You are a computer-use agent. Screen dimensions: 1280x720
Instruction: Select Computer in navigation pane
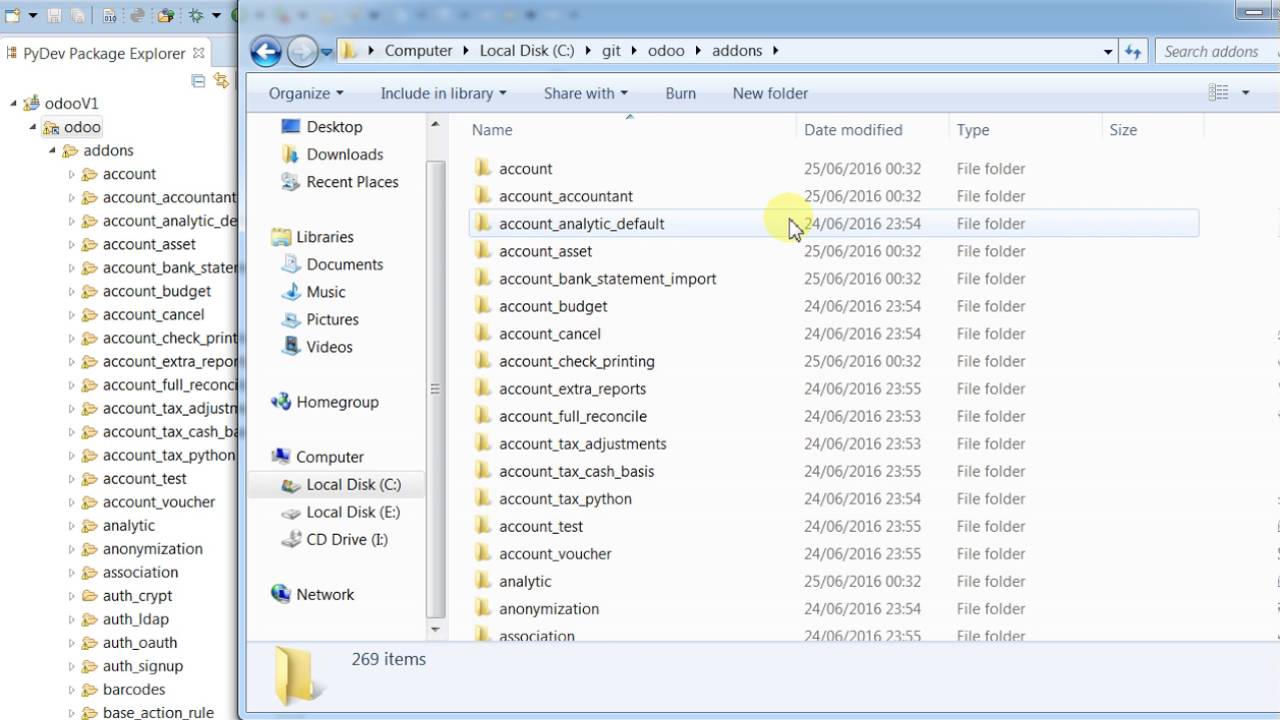point(317,457)
